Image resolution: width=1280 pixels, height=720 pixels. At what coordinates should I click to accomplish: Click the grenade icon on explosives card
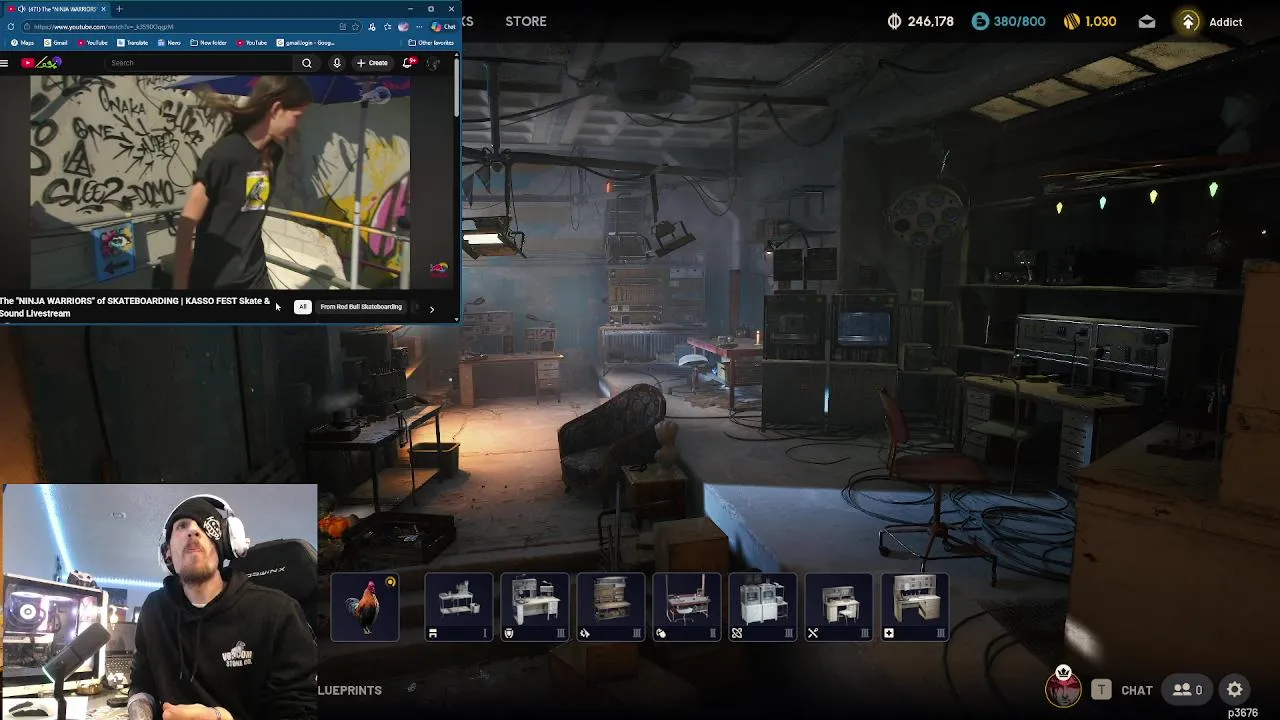[661, 633]
